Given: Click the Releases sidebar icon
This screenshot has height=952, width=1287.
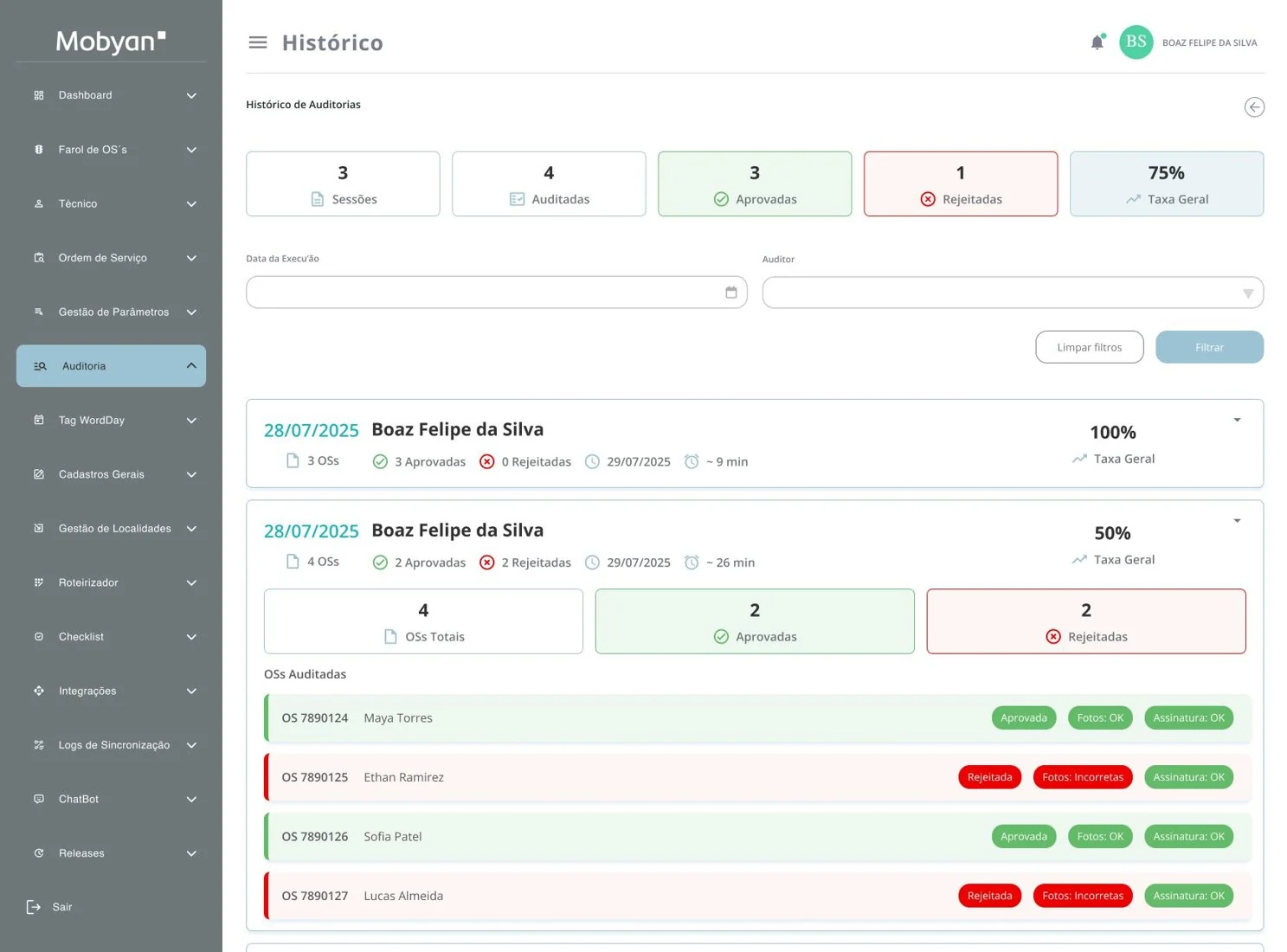Looking at the screenshot, I should [39, 853].
